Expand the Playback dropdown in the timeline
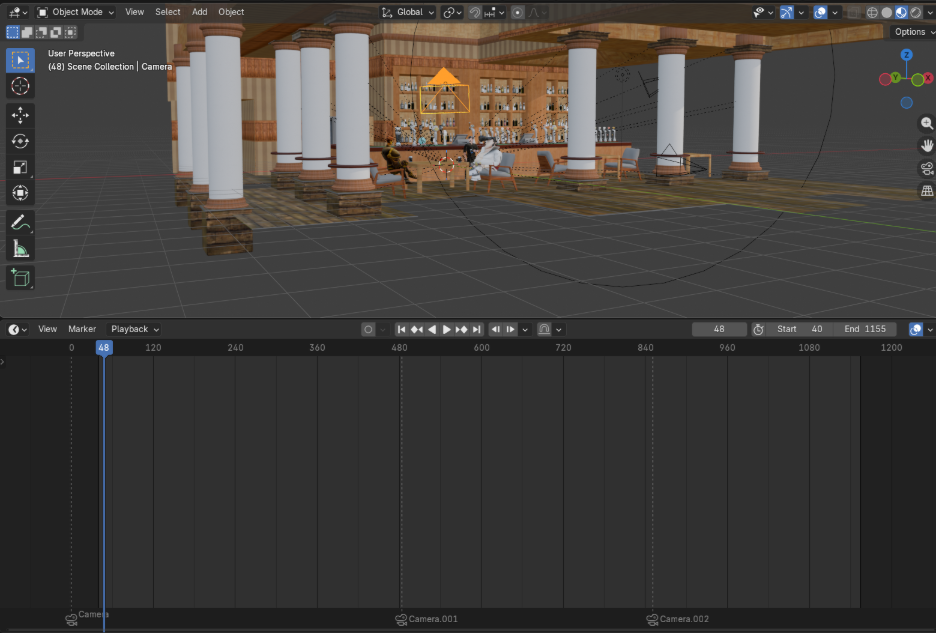This screenshot has width=936, height=633. point(134,329)
